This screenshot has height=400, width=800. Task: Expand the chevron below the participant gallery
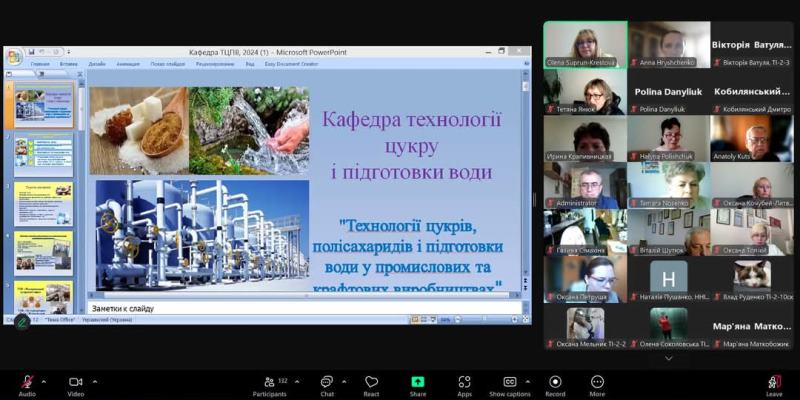668,359
